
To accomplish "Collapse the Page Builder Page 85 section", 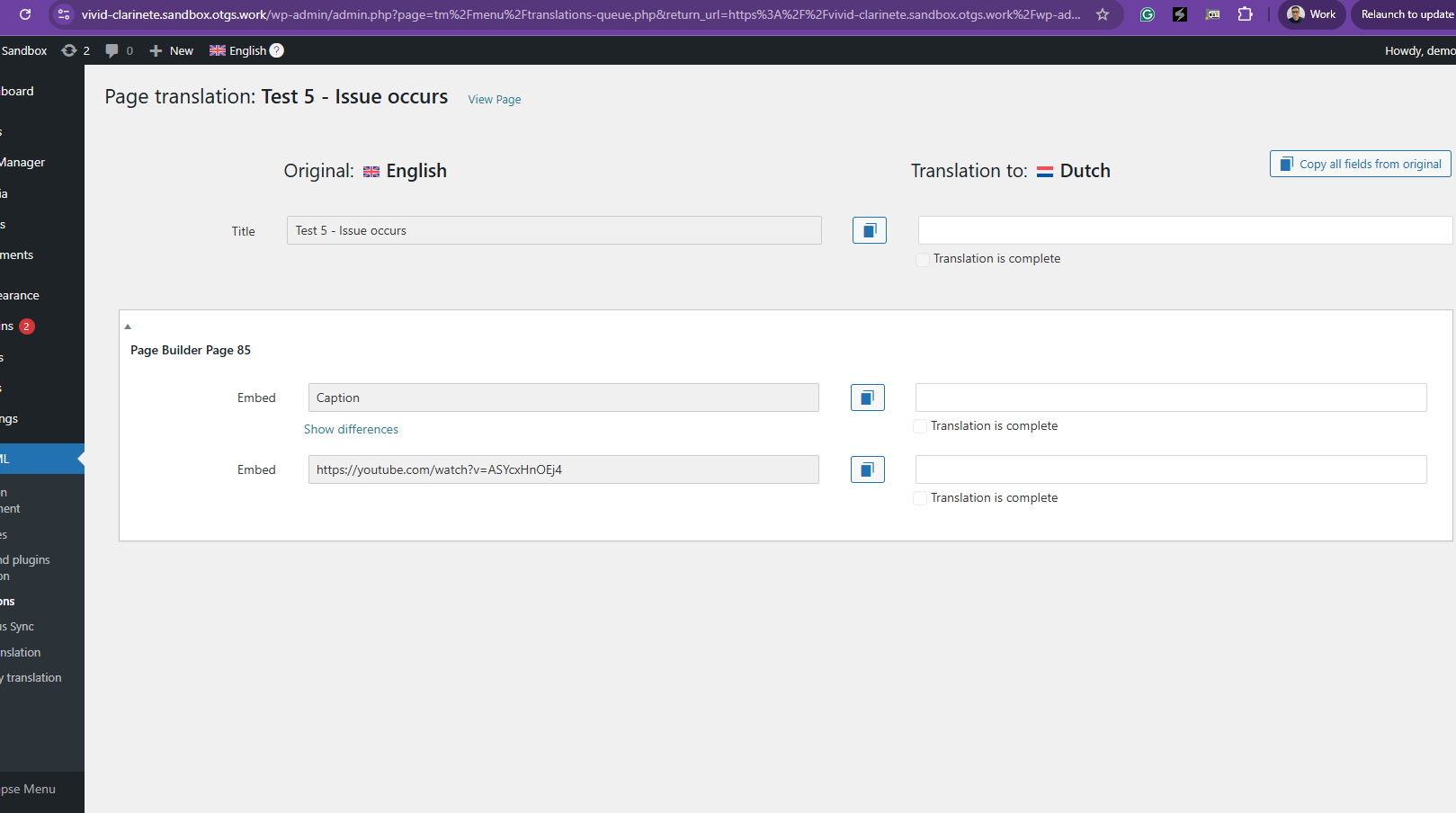I will pos(128,326).
